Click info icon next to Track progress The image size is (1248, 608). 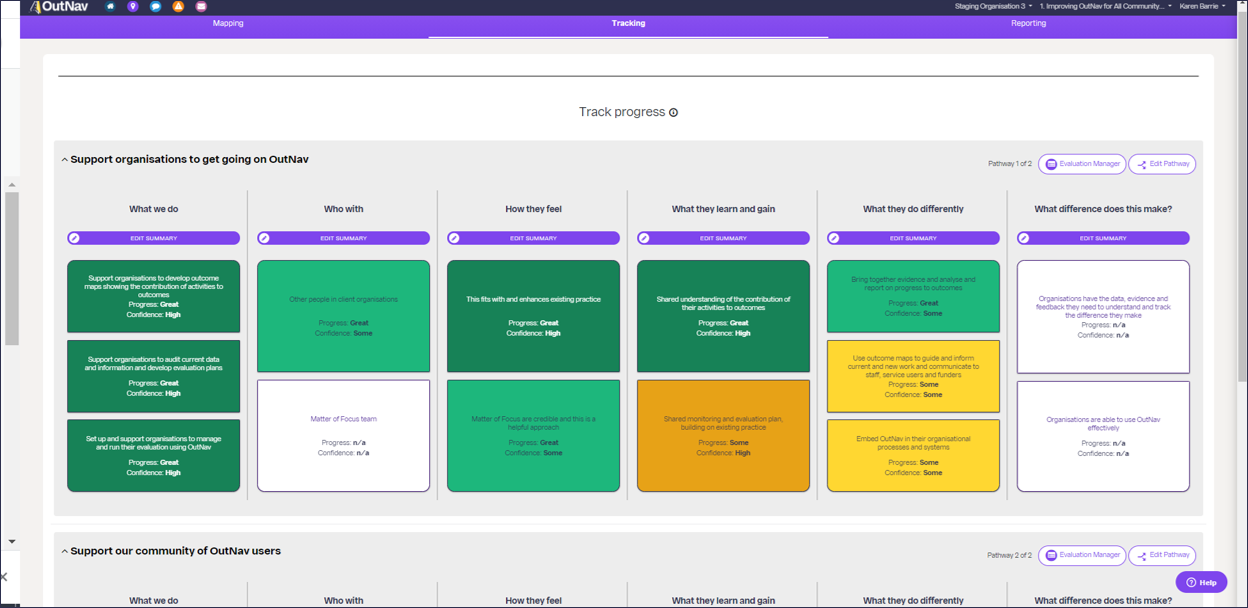(x=674, y=113)
